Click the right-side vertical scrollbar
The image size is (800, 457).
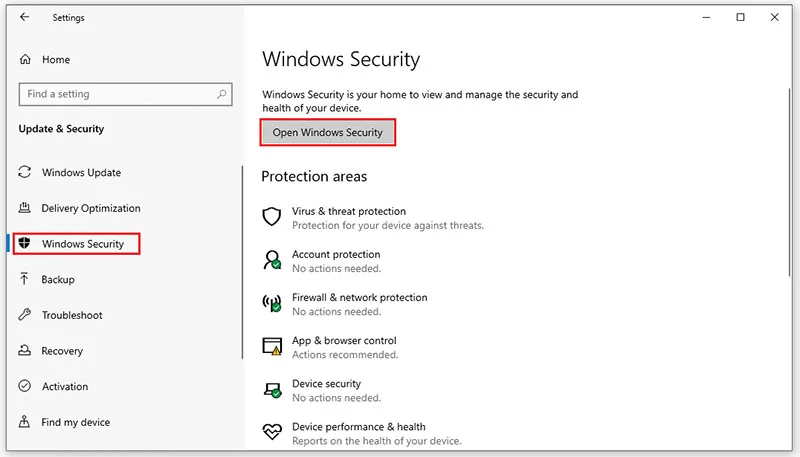point(790,182)
